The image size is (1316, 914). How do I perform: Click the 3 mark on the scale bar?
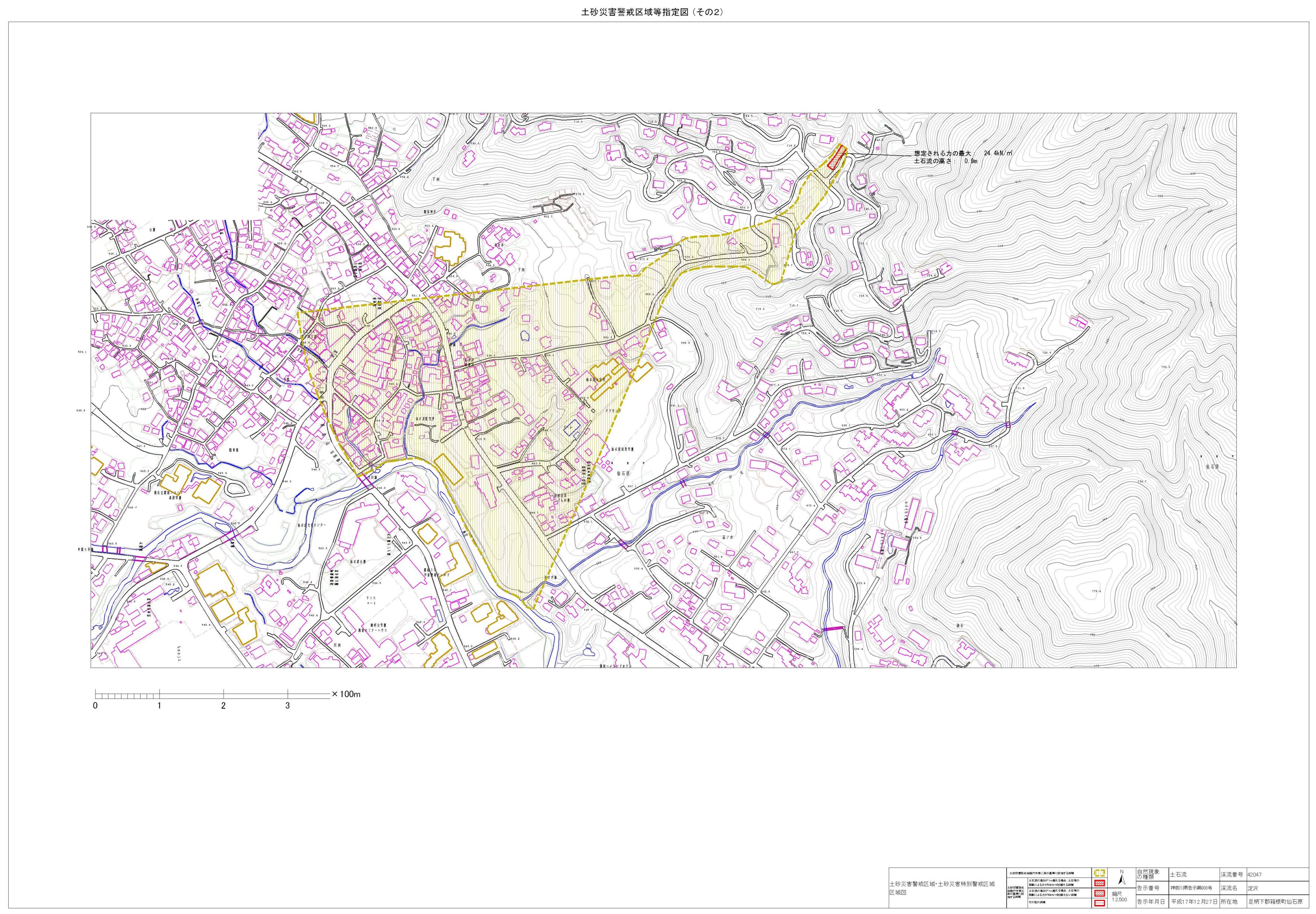[x=287, y=706]
